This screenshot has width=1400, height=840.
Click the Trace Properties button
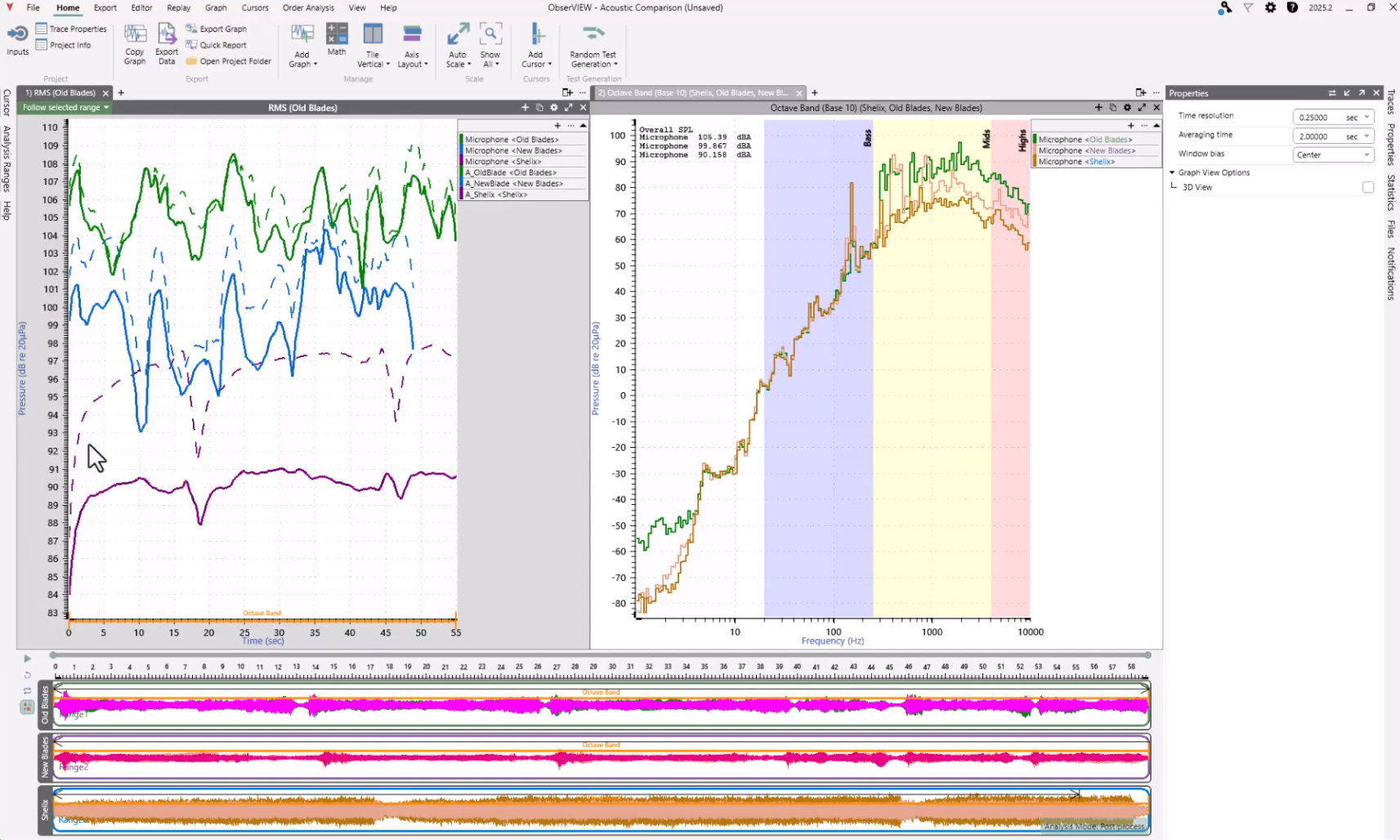pyautogui.click(x=78, y=29)
